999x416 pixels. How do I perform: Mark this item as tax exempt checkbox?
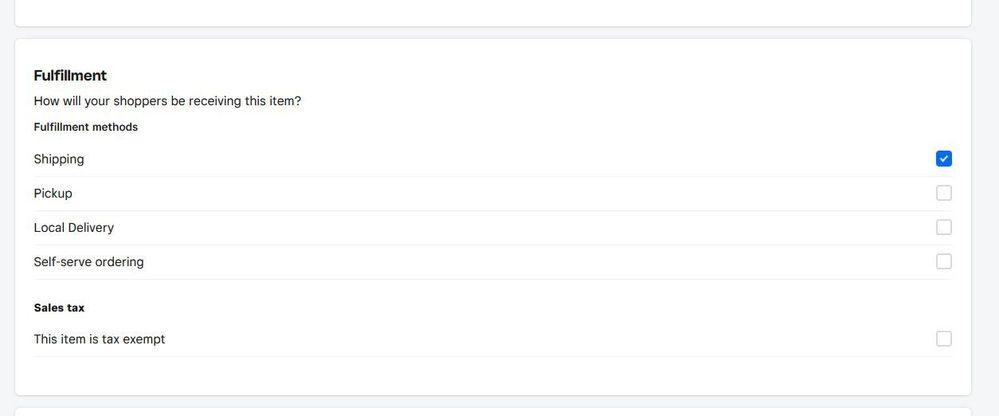click(x=944, y=339)
